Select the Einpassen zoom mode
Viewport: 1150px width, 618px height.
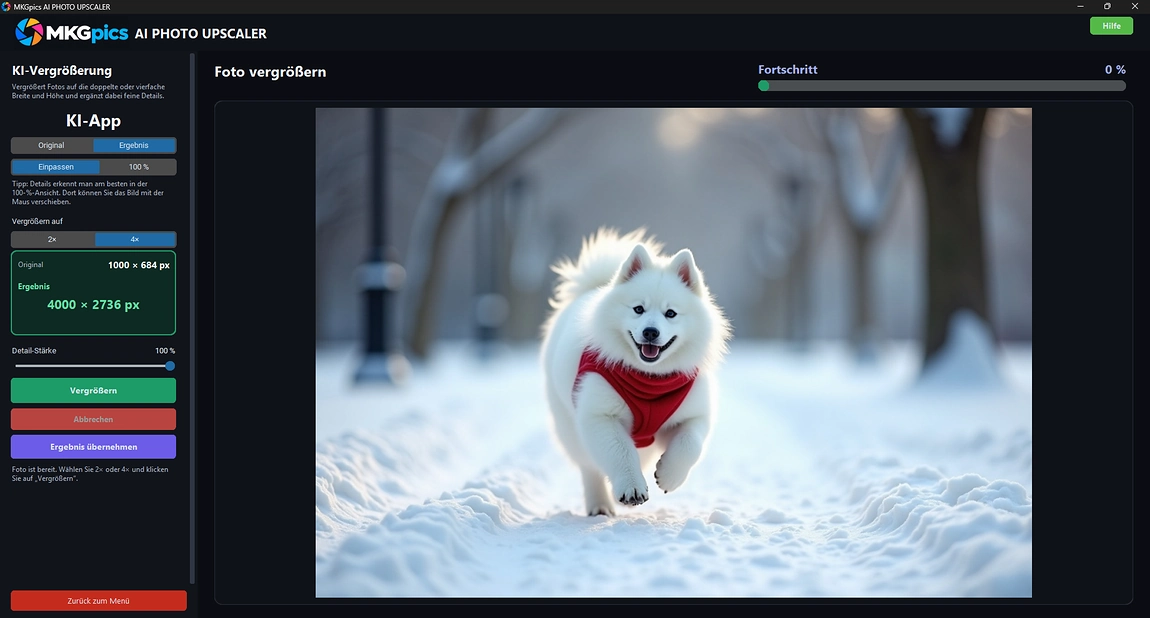56,166
